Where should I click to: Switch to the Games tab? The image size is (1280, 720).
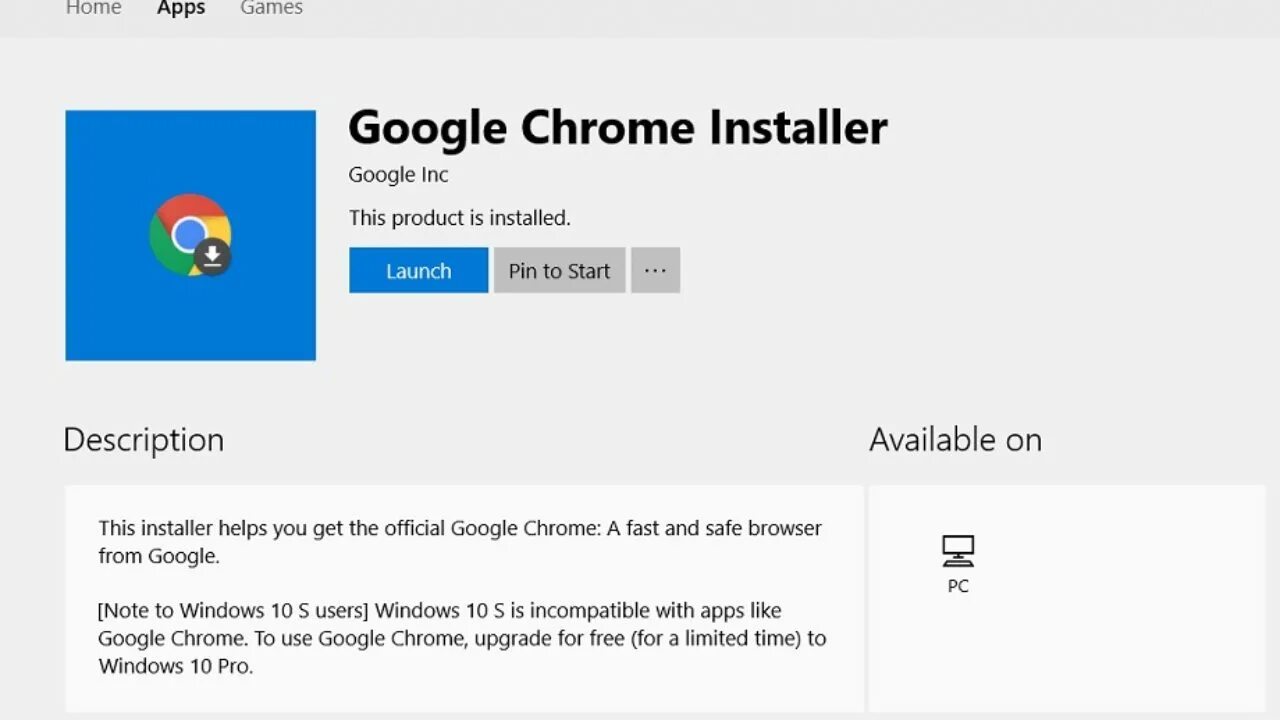tap(271, 8)
